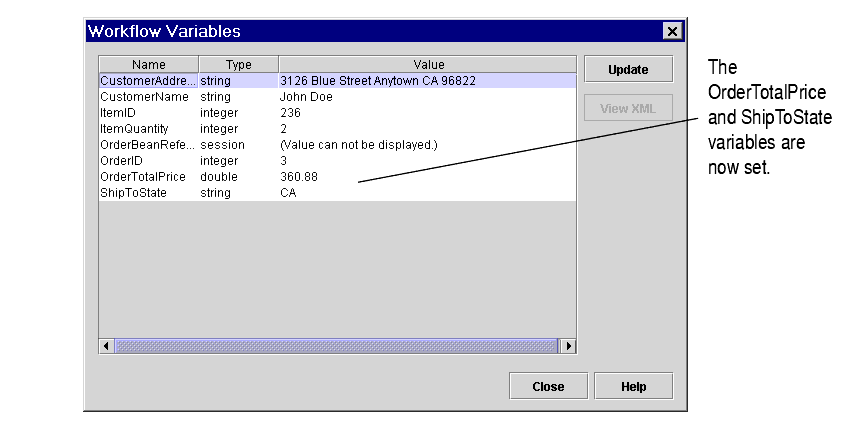The width and height of the screenshot is (860, 432).
Task: Click the value John Doe
Action: [x=306, y=97]
